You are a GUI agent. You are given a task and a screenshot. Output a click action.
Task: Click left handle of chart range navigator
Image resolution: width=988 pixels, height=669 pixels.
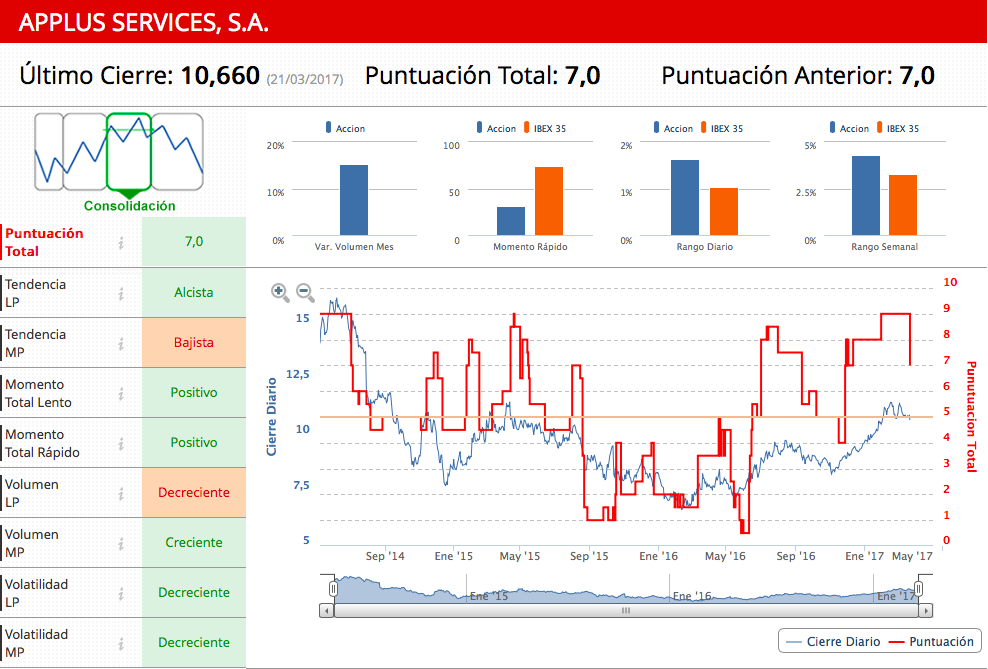tap(333, 589)
